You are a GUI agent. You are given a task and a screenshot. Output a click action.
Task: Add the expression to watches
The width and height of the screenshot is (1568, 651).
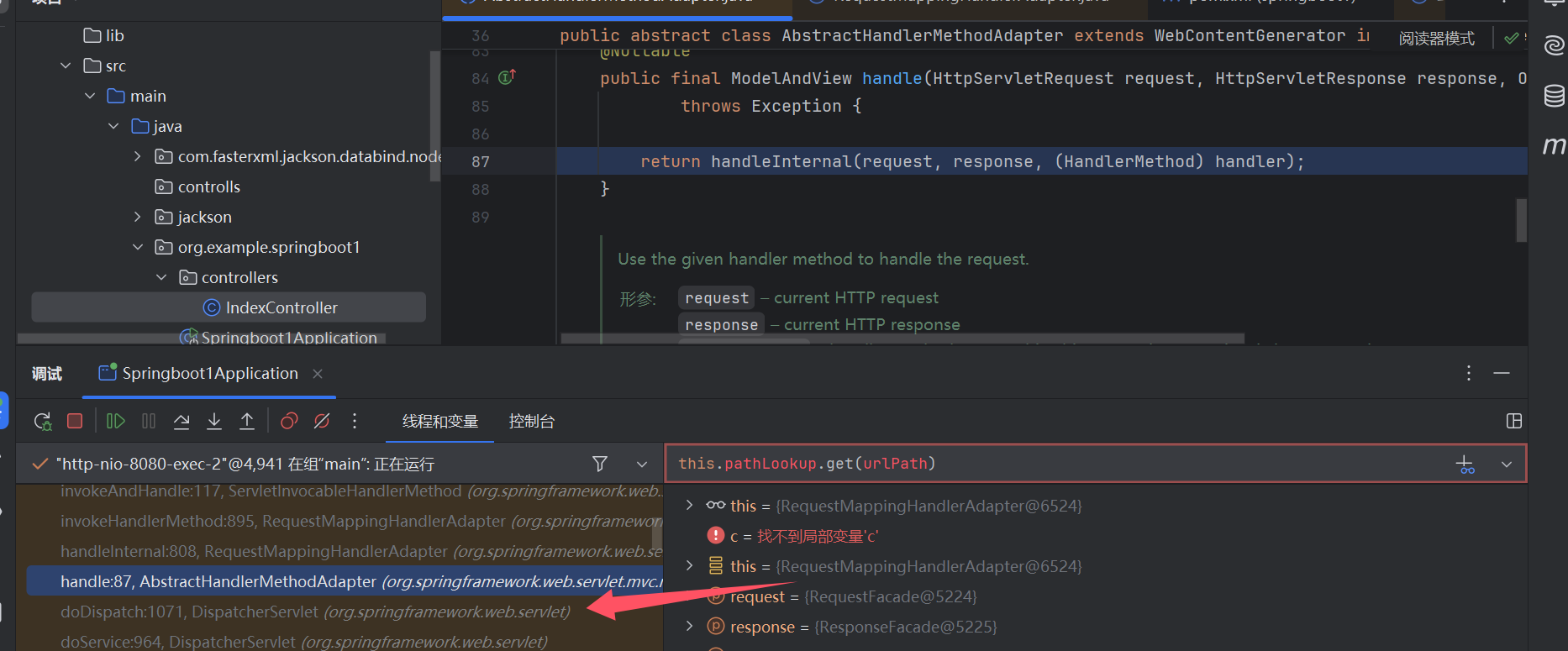point(1465,464)
